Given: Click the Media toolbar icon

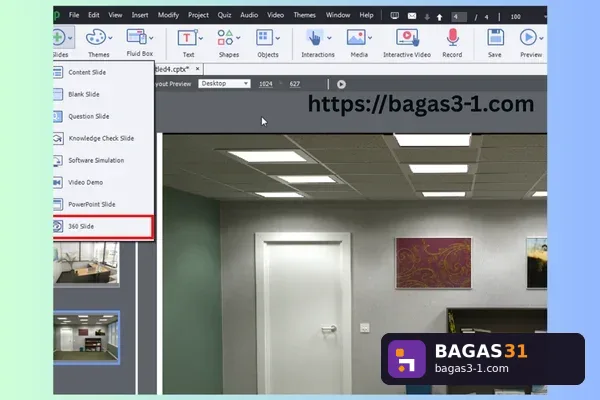Looking at the screenshot, I should 356,38.
